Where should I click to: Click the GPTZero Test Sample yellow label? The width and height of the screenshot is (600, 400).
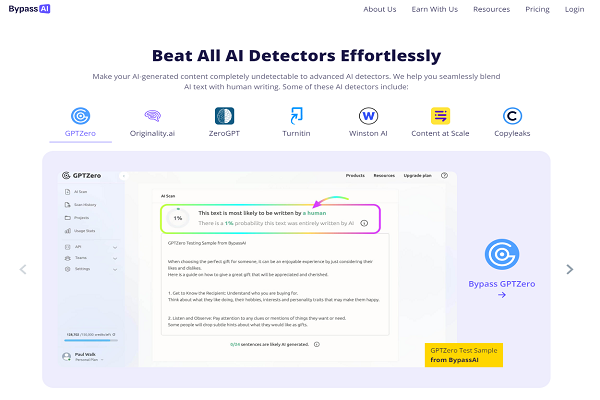pos(464,355)
